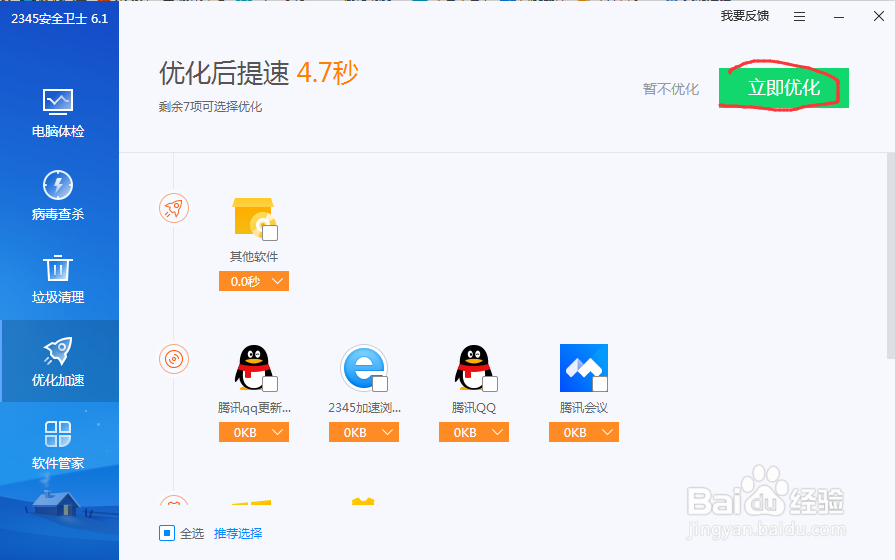
Task: Click the 腾讯qq更新 penguin icon
Action: click(254, 368)
